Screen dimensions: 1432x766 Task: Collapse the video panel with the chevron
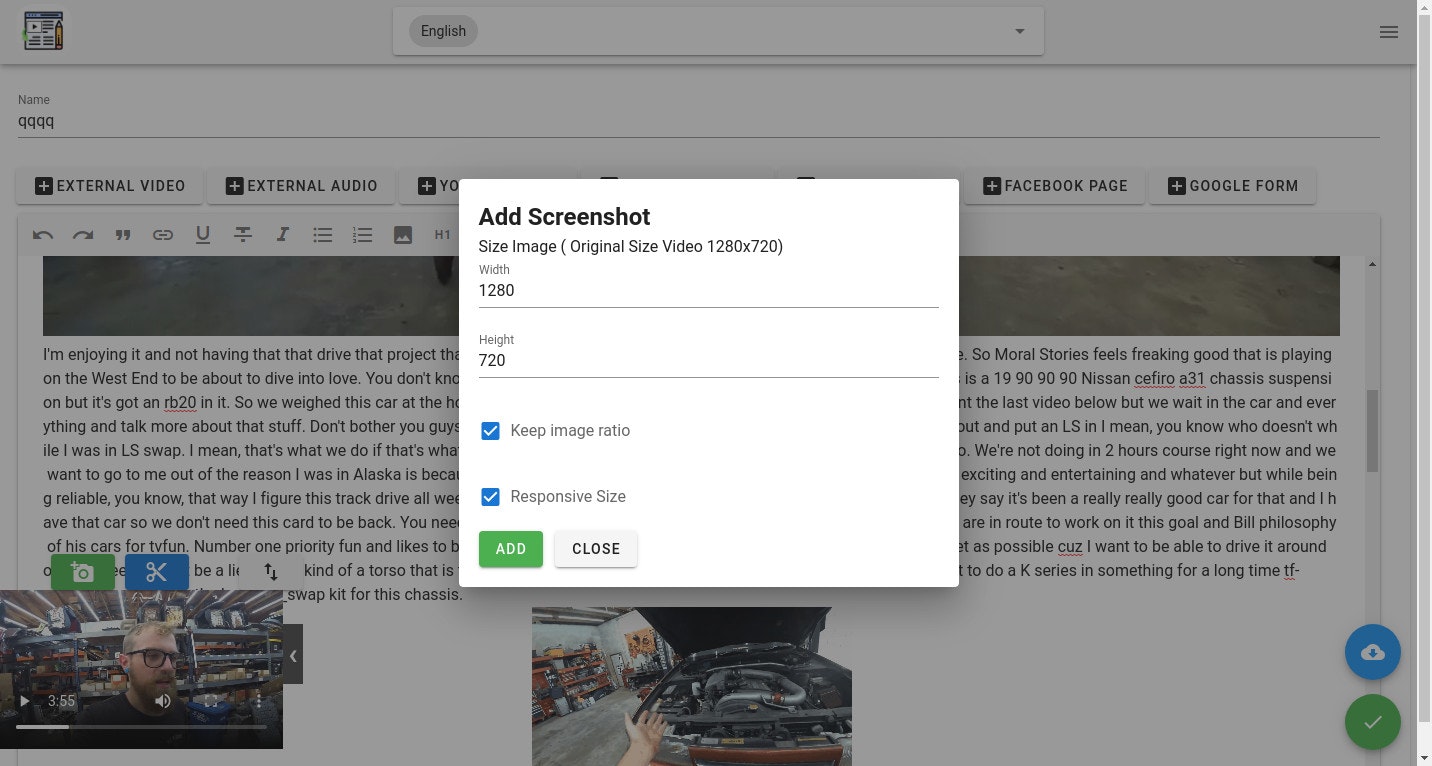[293, 656]
